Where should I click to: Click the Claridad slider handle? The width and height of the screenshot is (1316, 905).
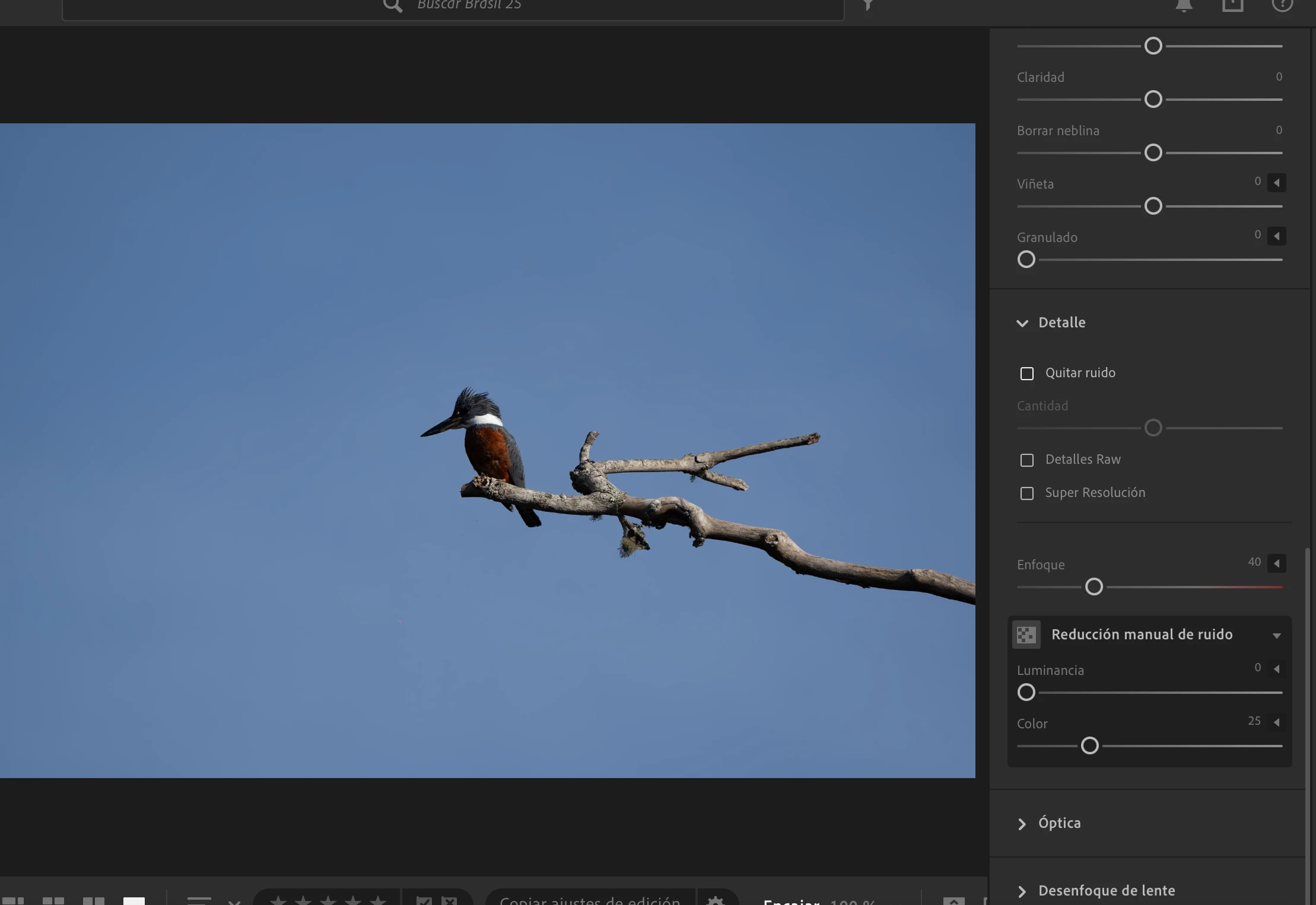pyautogui.click(x=1153, y=100)
